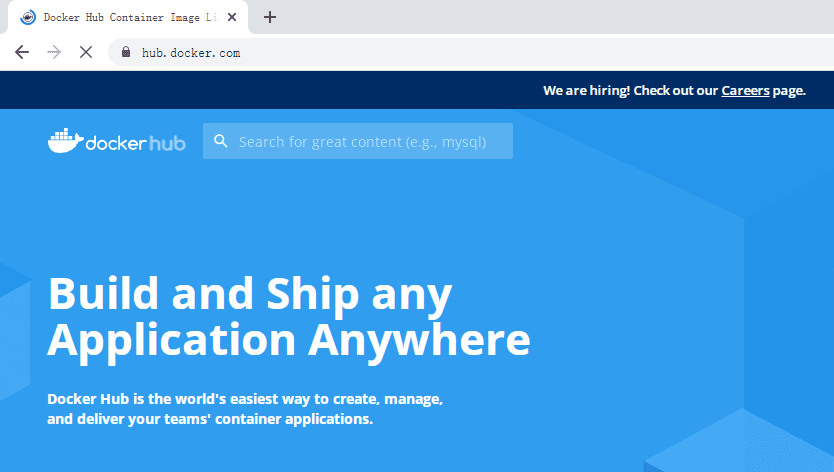
Task: Click the 'Application Anywhere' headline line
Action: pyautogui.click(x=289, y=340)
